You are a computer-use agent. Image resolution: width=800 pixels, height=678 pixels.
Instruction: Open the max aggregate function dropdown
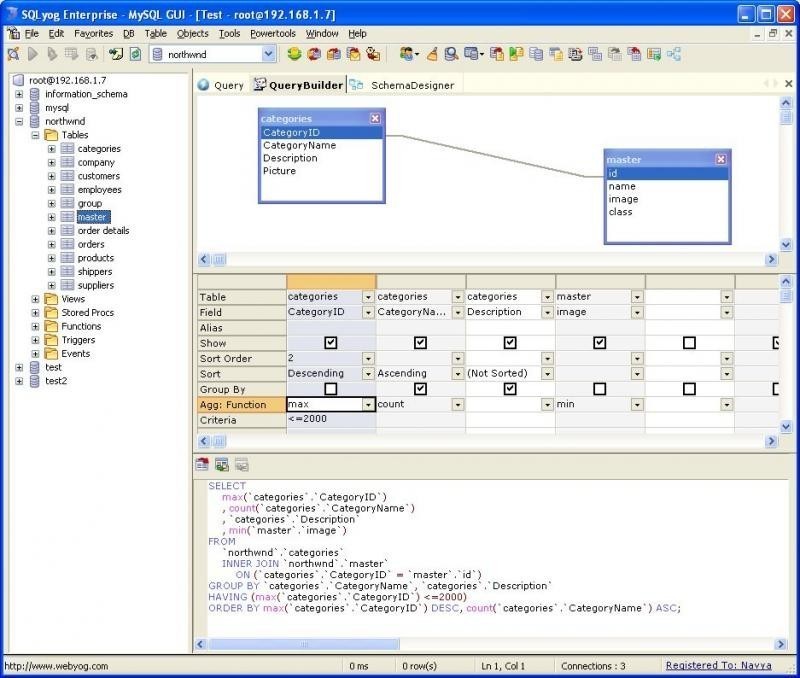point(368,405)
